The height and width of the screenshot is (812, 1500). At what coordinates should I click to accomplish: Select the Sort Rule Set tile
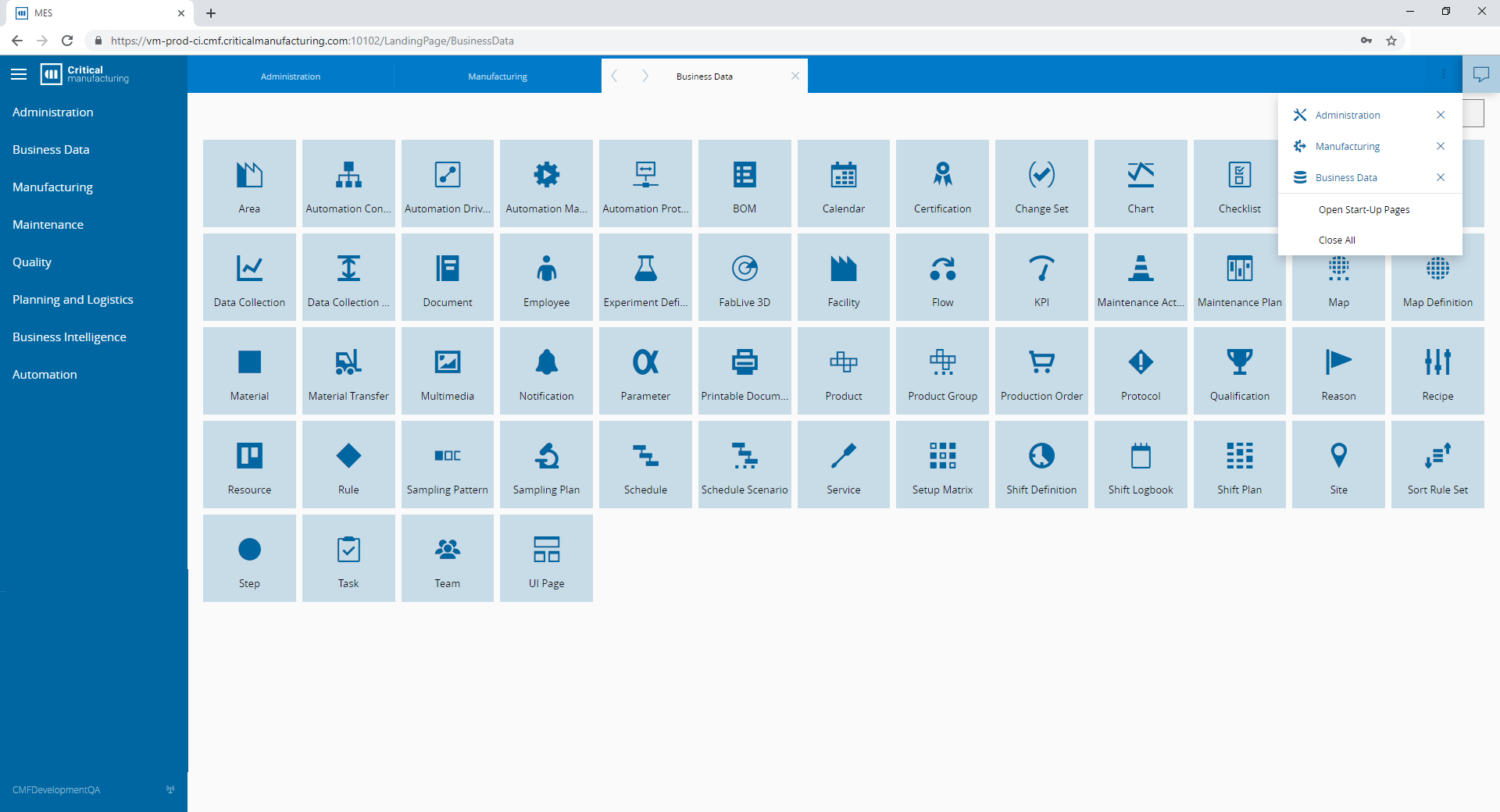click(x=1437, y=465)
